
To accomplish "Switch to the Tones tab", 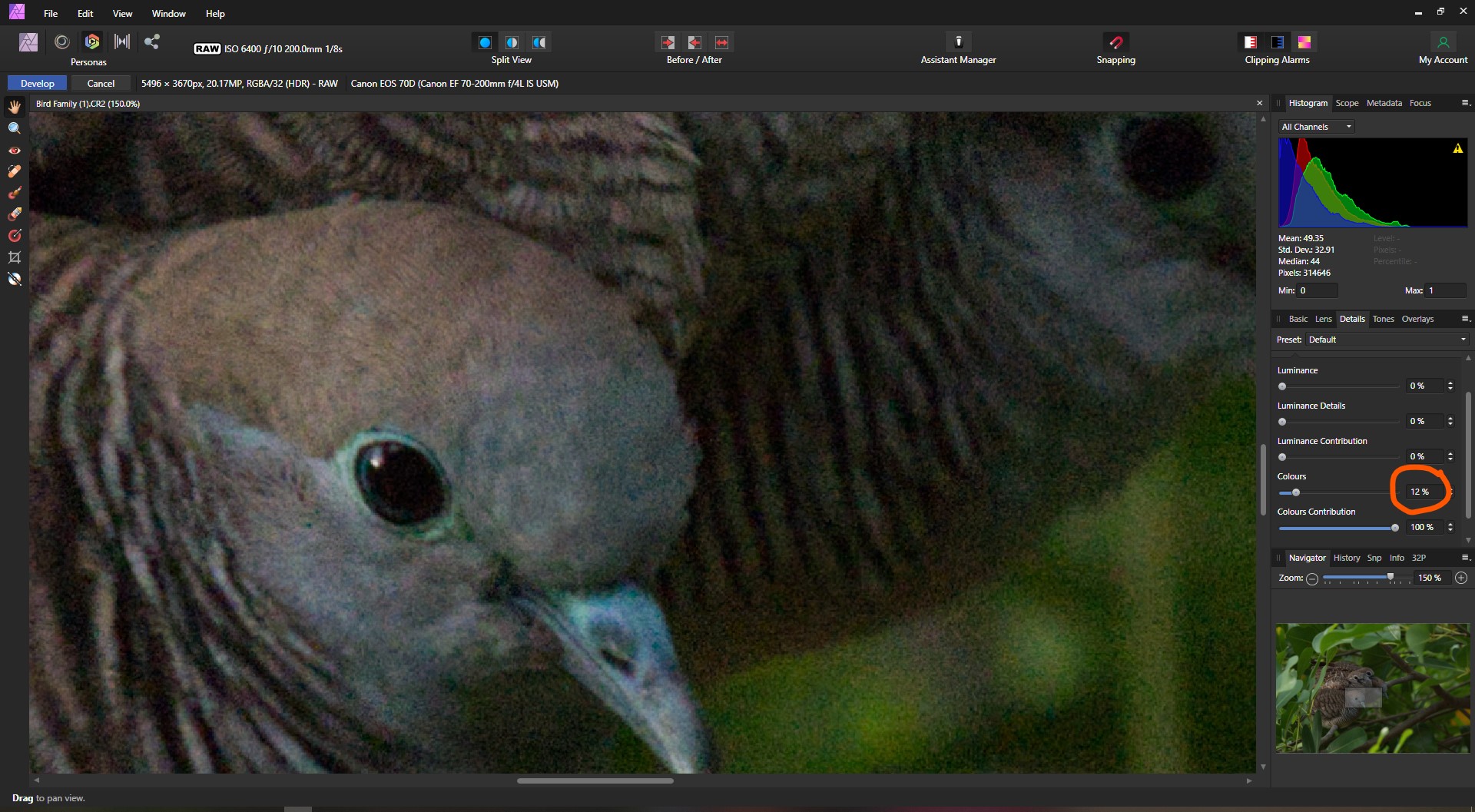I will [1383, 319].
